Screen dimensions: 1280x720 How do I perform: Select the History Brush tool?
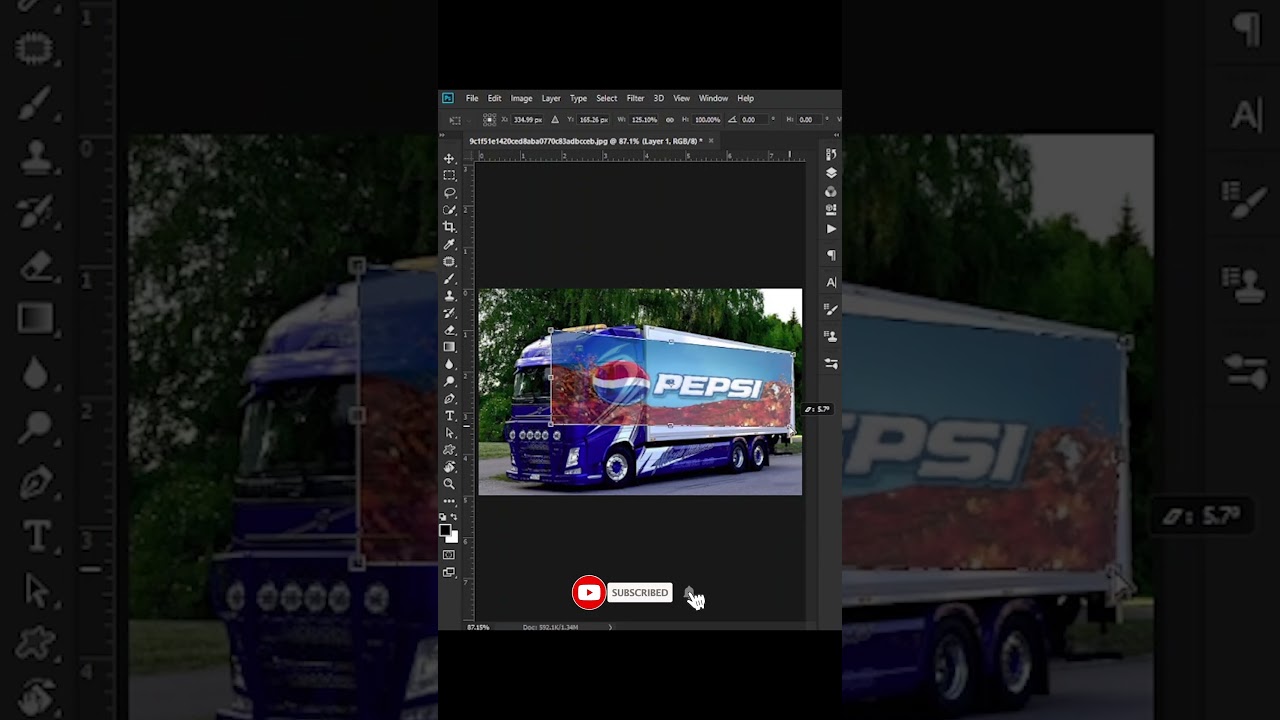[449, 313]
